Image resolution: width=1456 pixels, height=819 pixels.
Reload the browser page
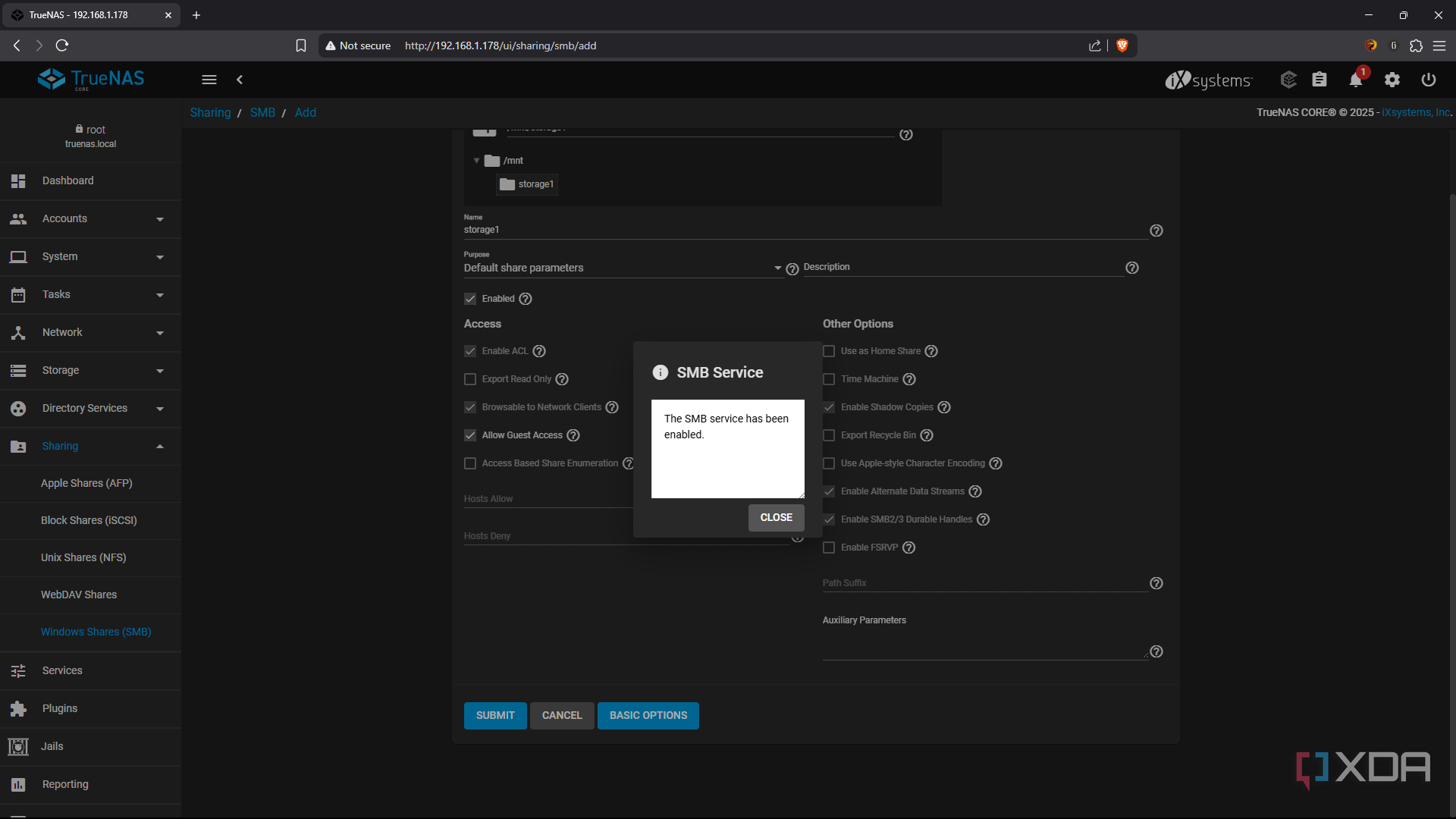coord(62,45)
